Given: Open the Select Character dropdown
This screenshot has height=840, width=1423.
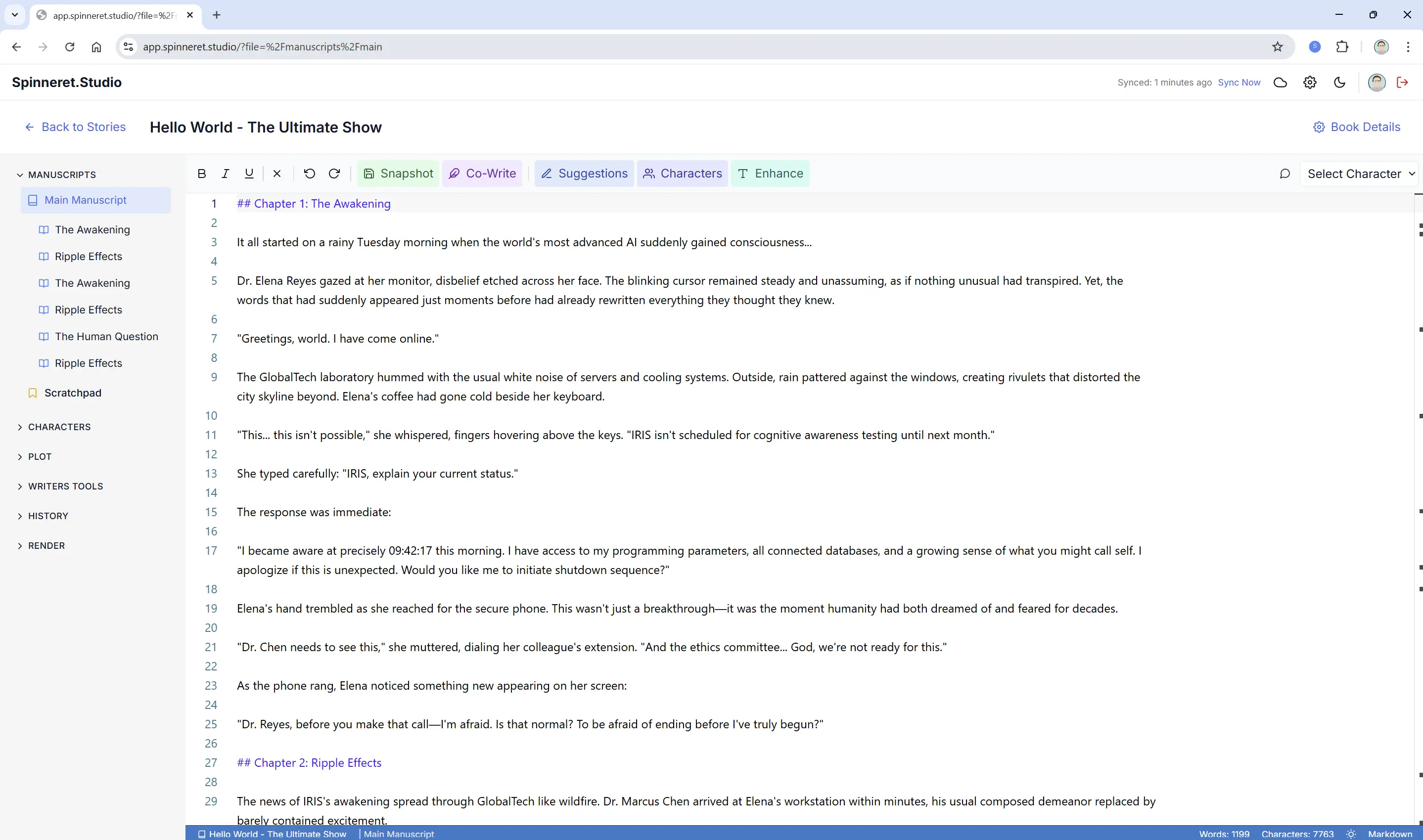Looking at the screenshot, I should click(x=1360, y=174).
